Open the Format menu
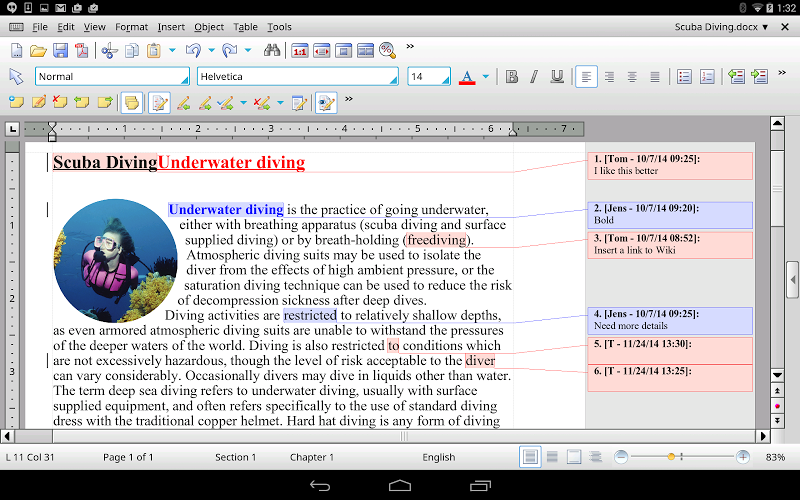 click(131, 27)
